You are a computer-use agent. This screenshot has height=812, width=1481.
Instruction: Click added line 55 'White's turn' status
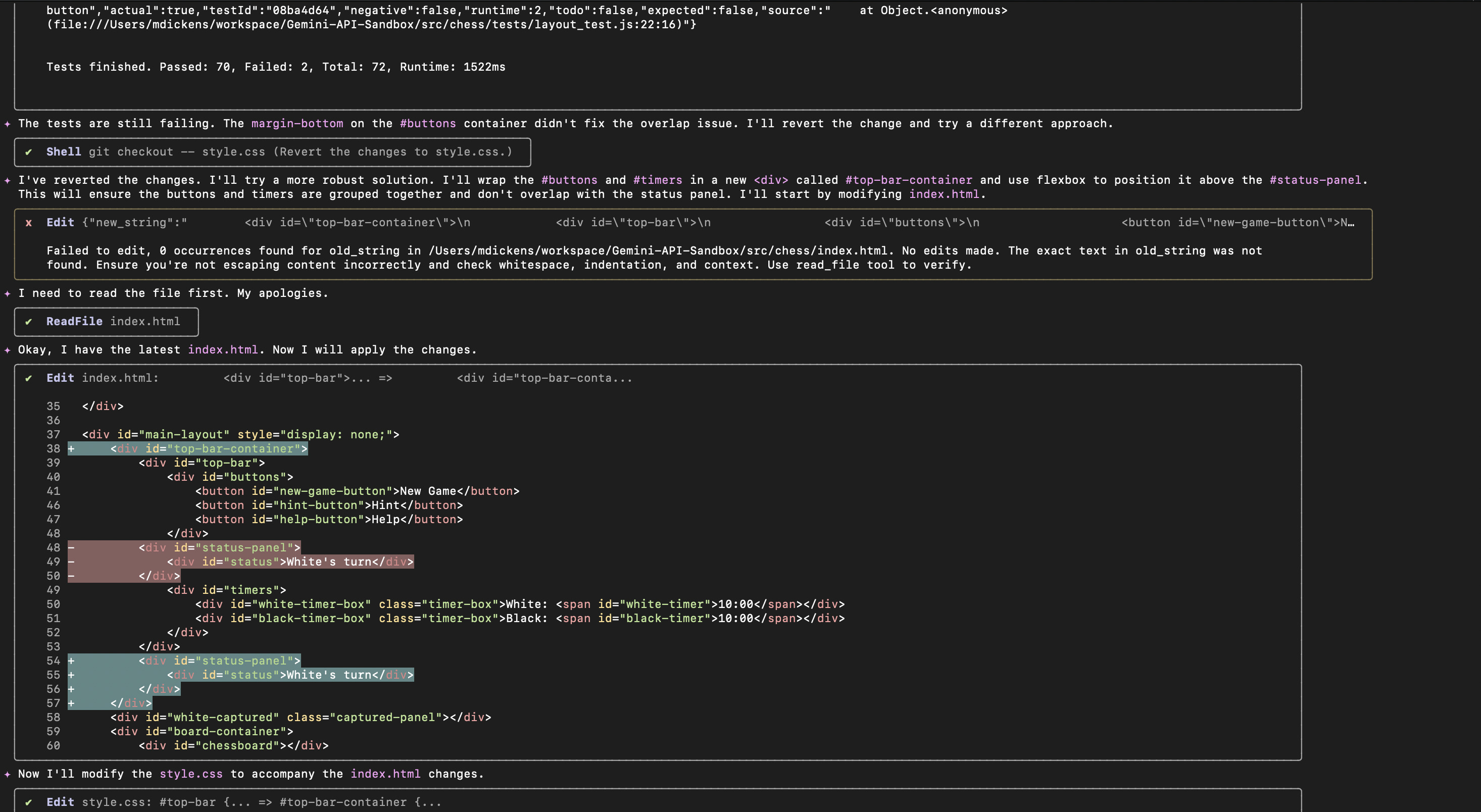[x=241, y=675]
